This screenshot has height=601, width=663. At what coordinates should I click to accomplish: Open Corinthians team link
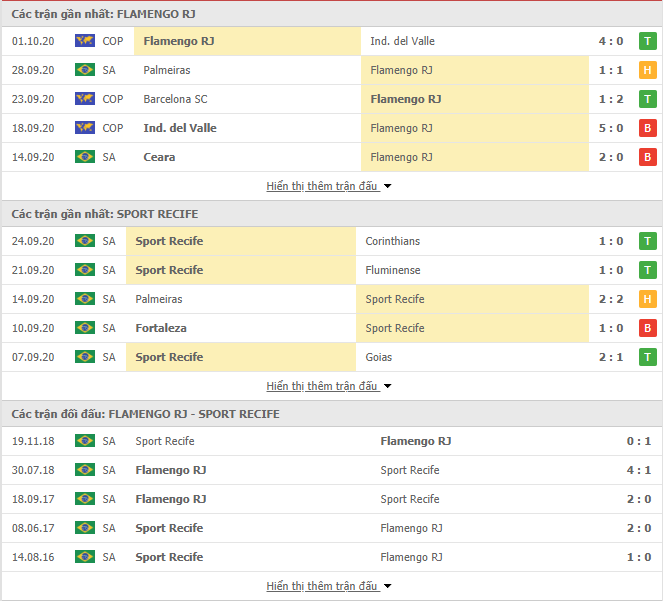[x=393, y=241]
